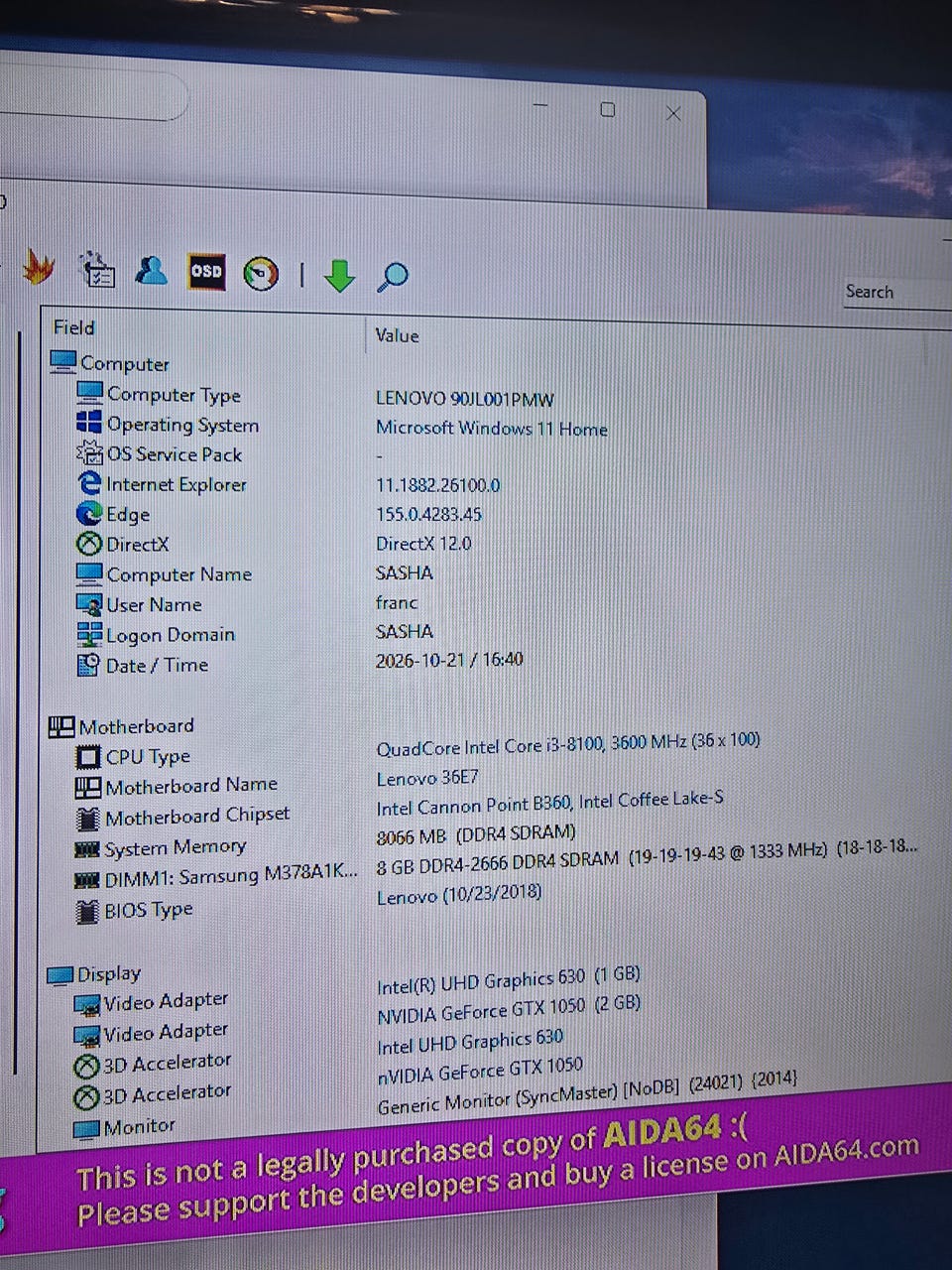This screenshot has width=952, height=1270.
Task: Click the Lenovo 36E7 motherboard value
Action: pyautogui.click(x=427, y=778)
